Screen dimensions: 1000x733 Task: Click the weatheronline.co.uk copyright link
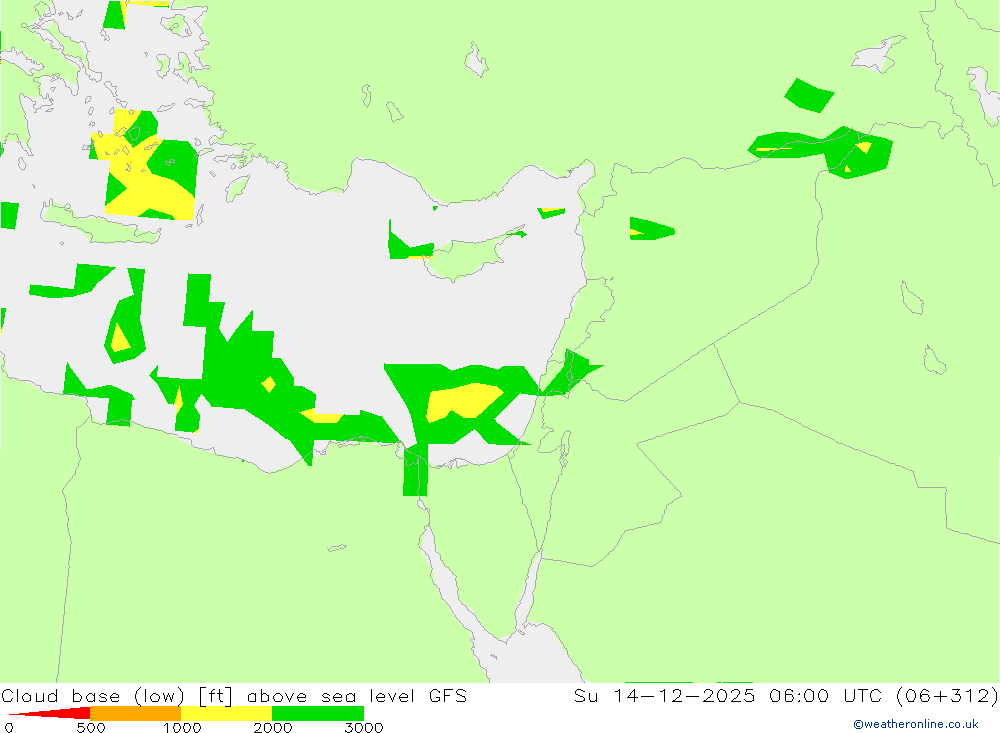[916, 724]
